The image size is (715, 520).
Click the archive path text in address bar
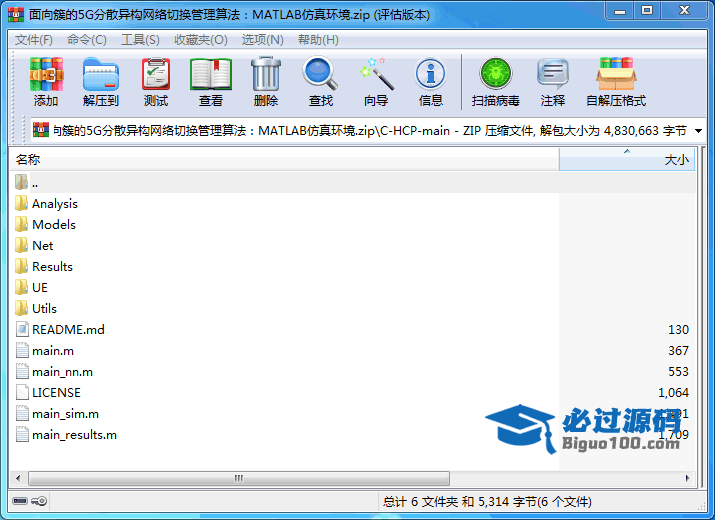370,131
